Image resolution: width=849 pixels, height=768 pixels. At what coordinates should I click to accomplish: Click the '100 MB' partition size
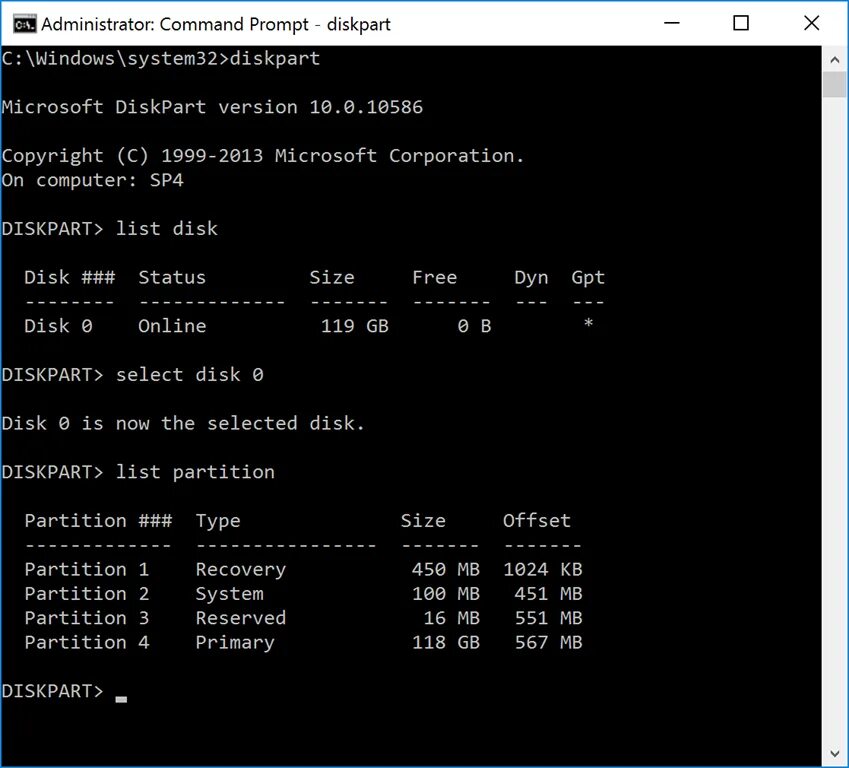446,594
